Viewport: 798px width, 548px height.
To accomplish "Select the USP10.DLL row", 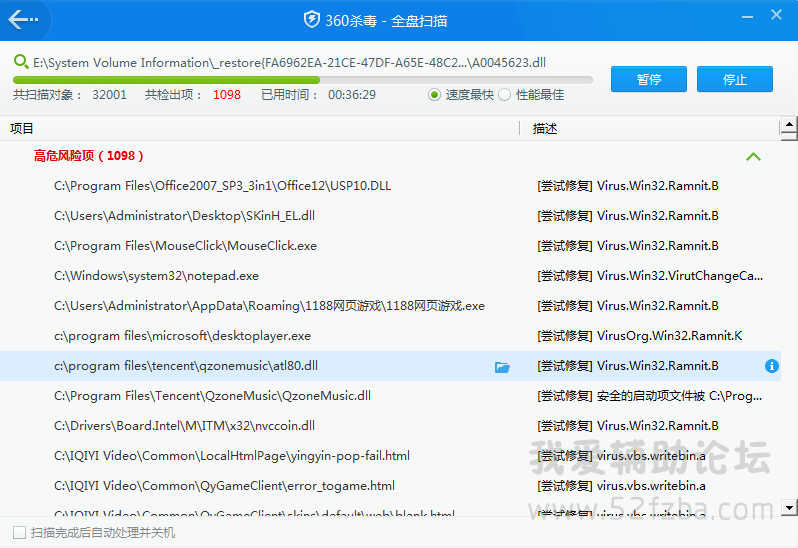I will pyautogui.click(x=390, y=186).
